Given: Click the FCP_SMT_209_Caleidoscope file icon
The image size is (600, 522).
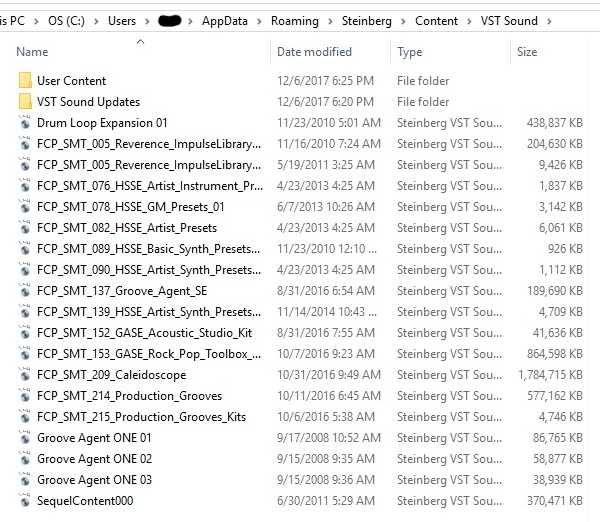Looking at the screenshot, I should (x=25, y=375).
